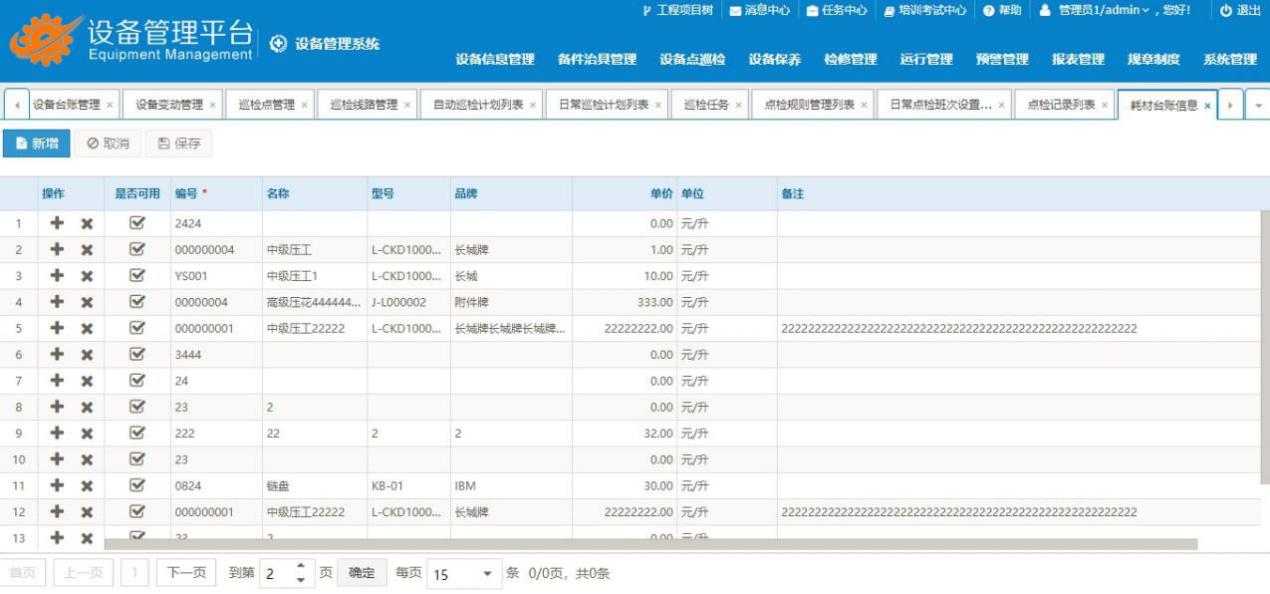The image size is (1270, 594).
Task: Click the plus icon in row 1
Action: [57, 224]
